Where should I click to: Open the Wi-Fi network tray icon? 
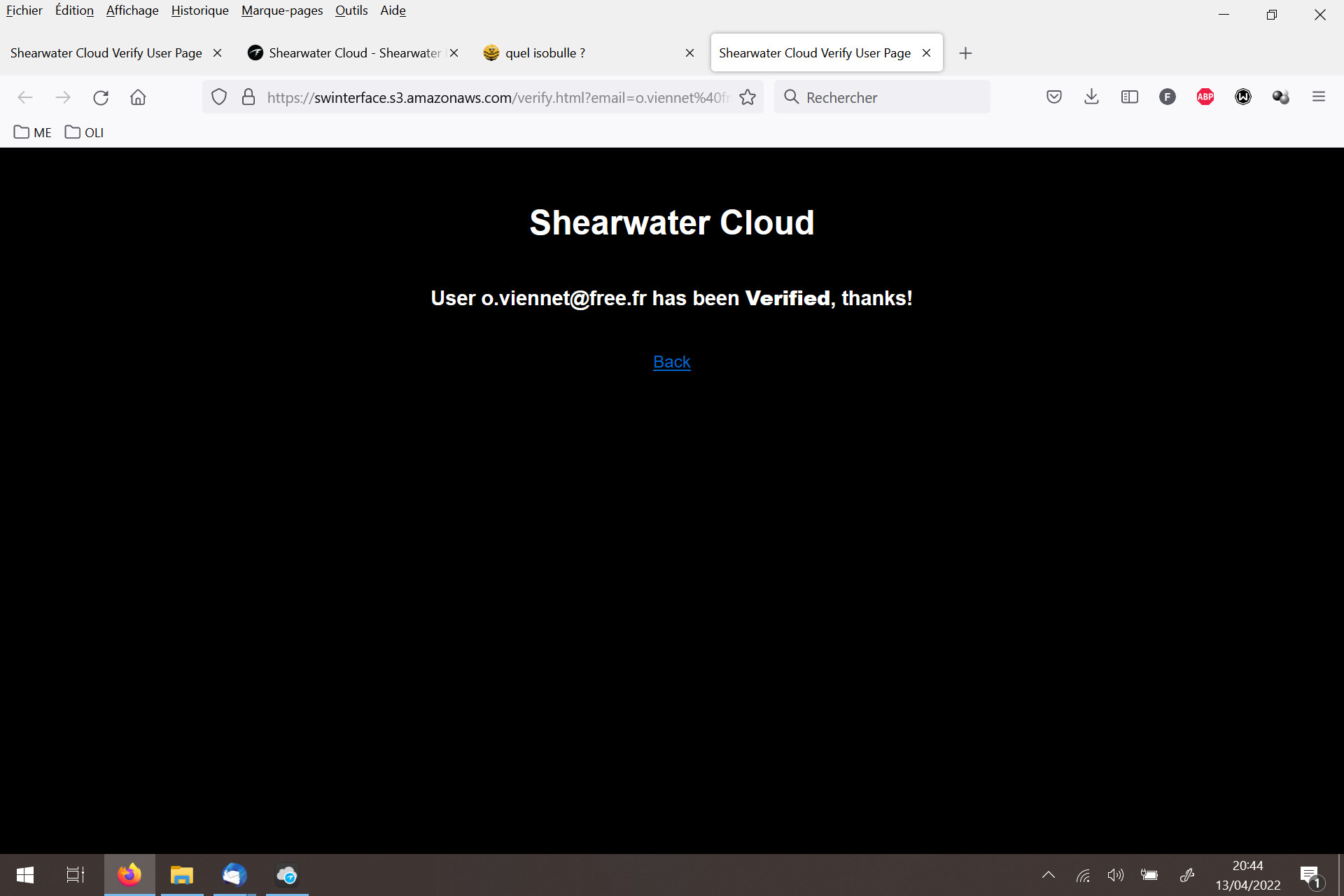pyautogui.click(x=1083, y=875)
